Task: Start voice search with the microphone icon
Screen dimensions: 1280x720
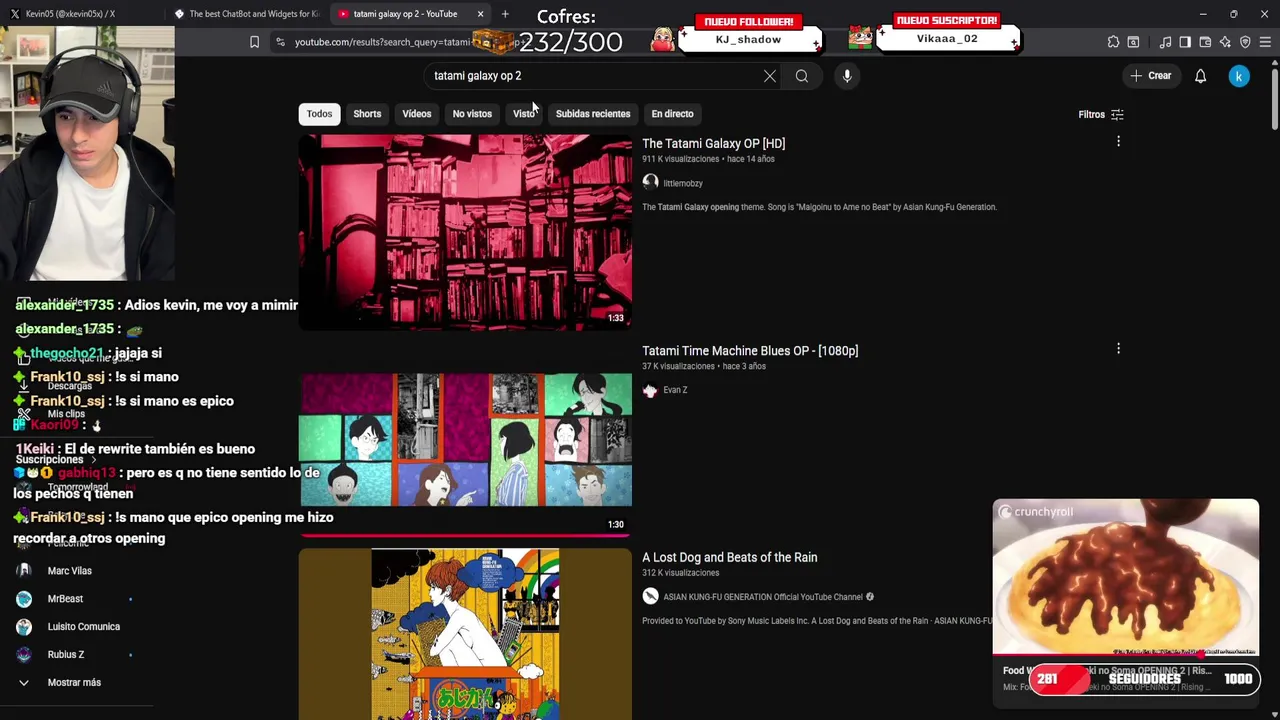Action: 847,76
